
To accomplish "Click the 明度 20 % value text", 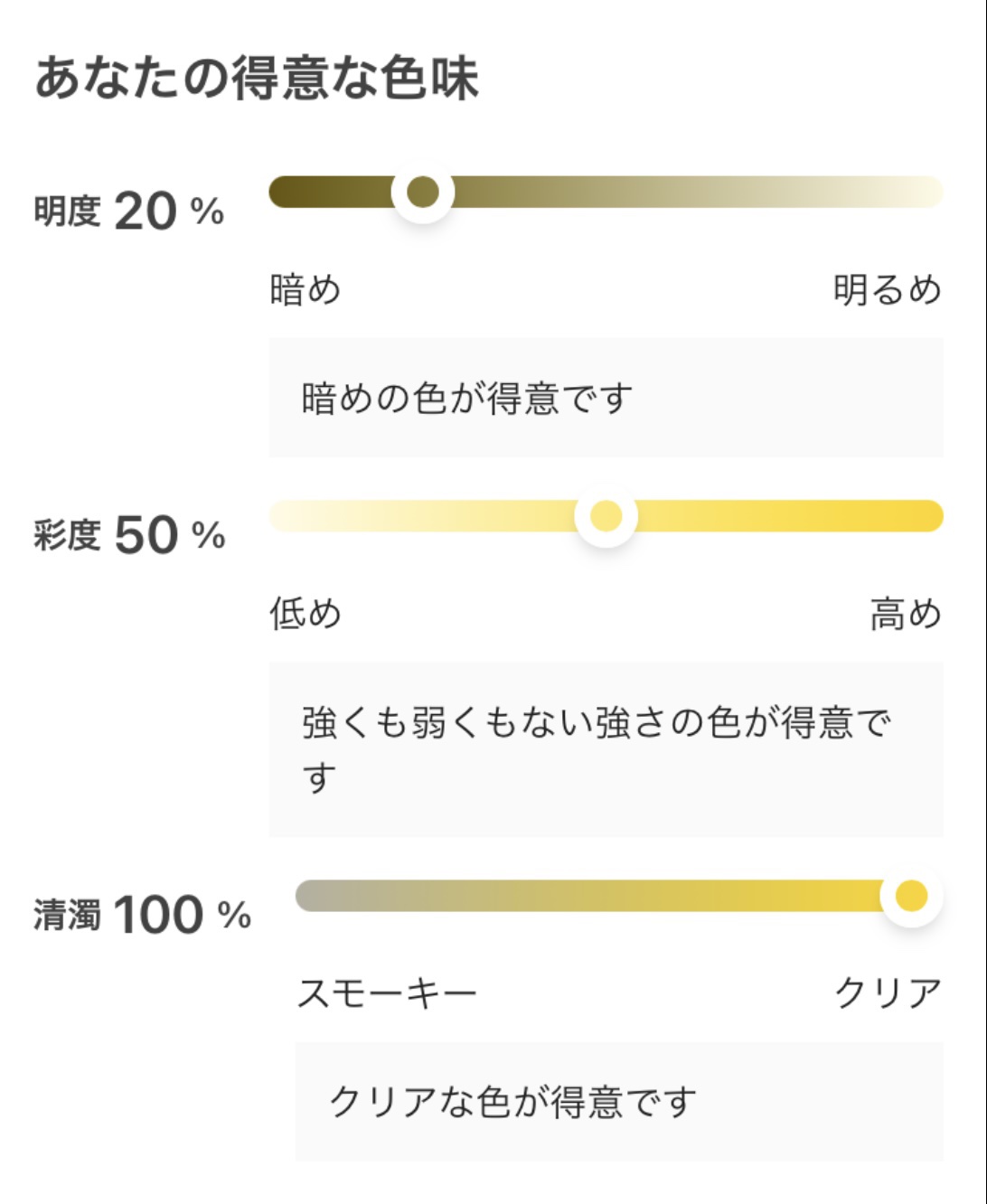I will pos(129,212).
